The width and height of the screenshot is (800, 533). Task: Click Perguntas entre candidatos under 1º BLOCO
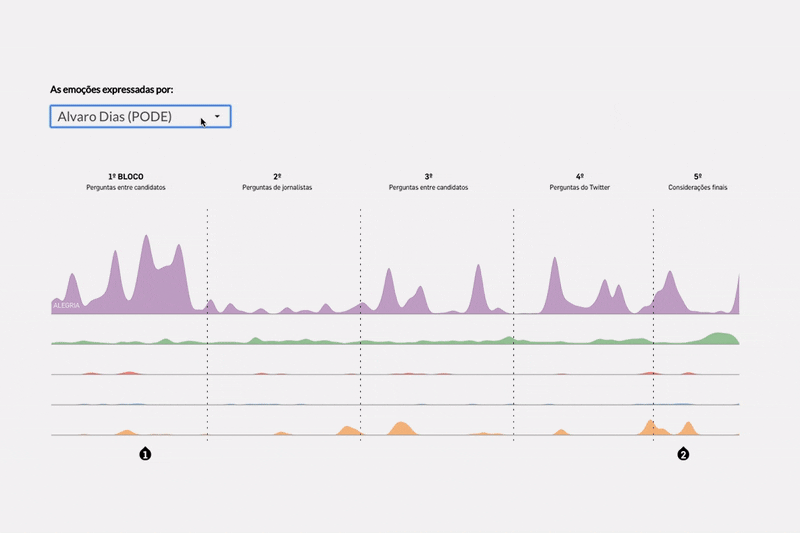(125, 188)
